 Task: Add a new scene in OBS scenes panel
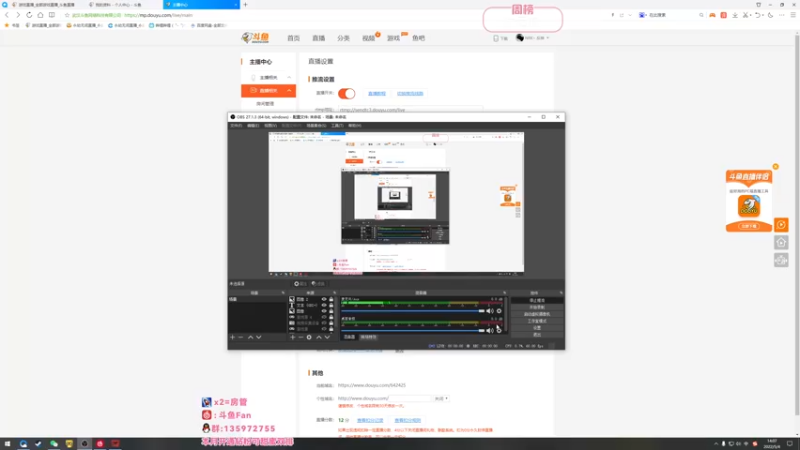click(x=233, y=337)
